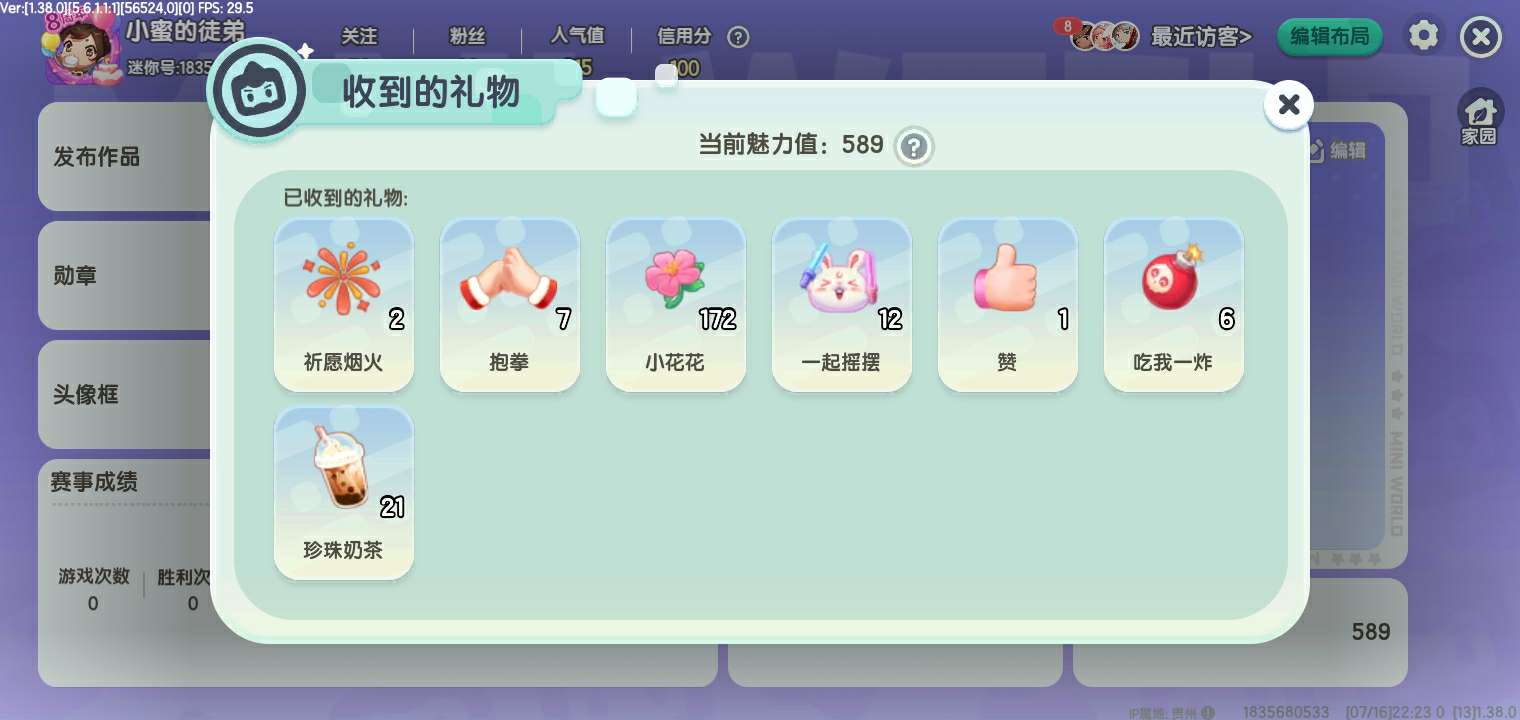1520x720 pixels.
Task: Click the 编辑 edit button
Action: 1336,150
